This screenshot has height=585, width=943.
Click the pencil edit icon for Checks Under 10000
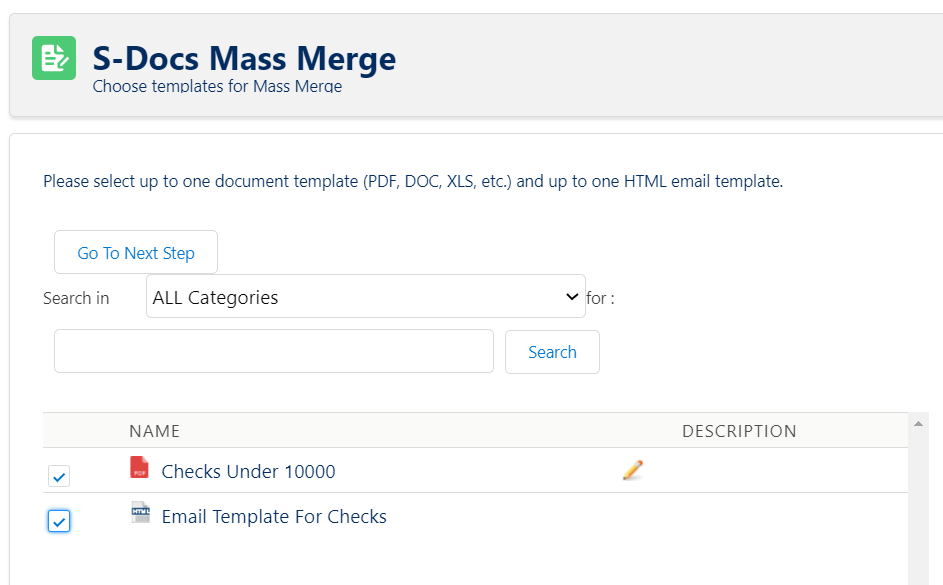633,470
